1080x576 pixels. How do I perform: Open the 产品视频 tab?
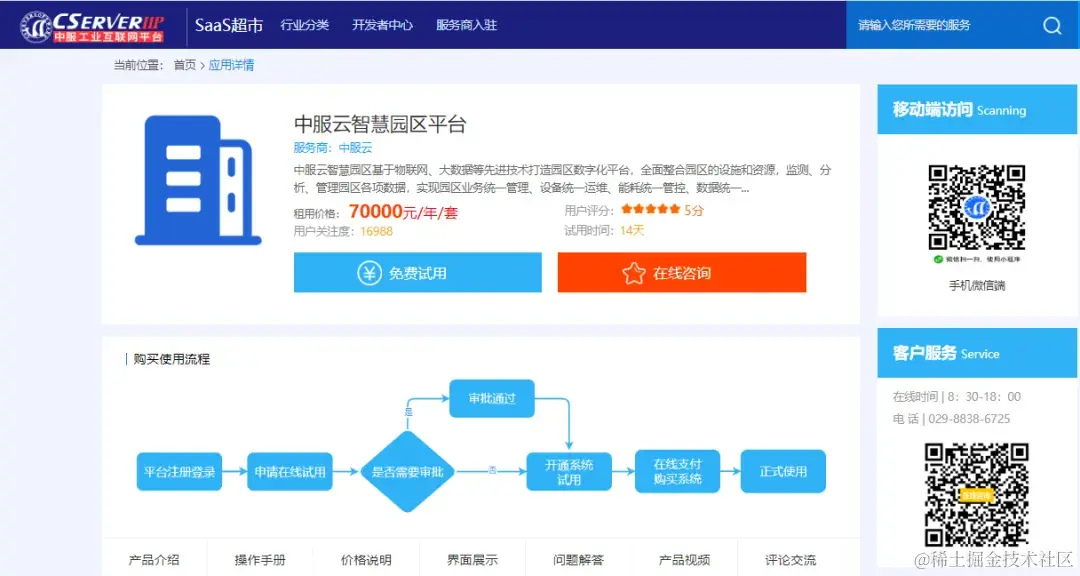pyautogui.click(x=684, y=559)
